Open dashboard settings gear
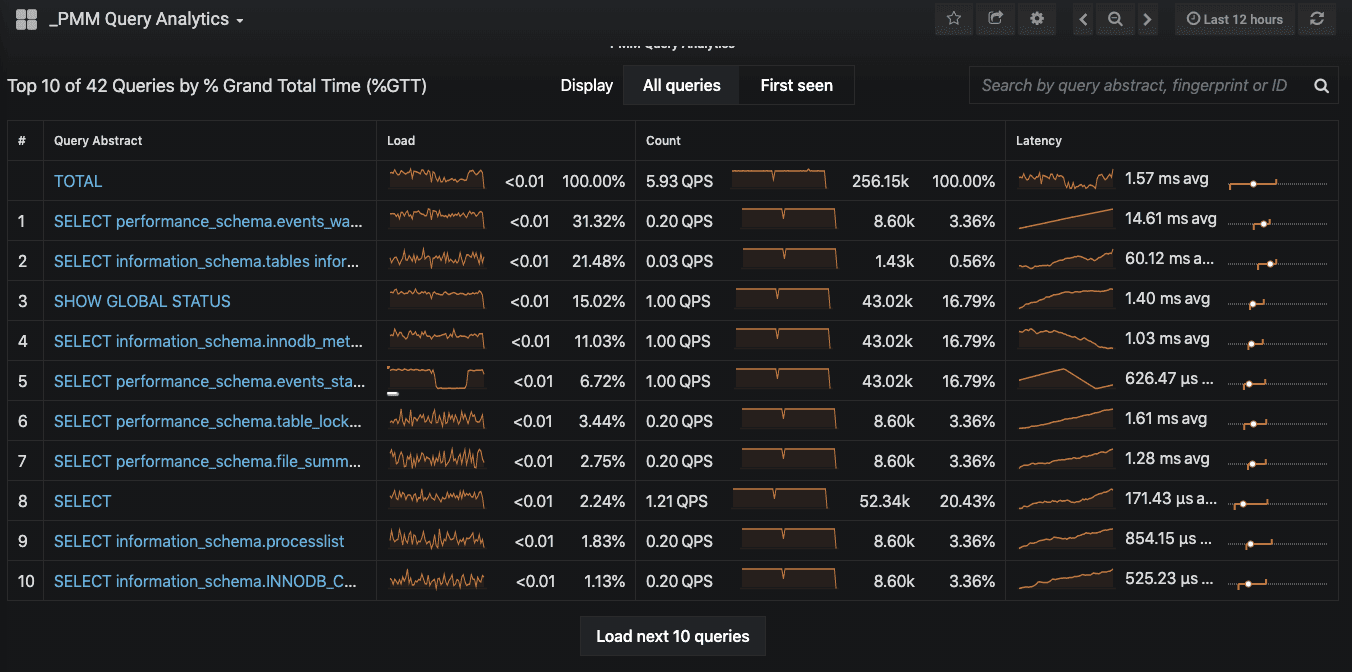 pyautogui.click(x=1037, y=19)
